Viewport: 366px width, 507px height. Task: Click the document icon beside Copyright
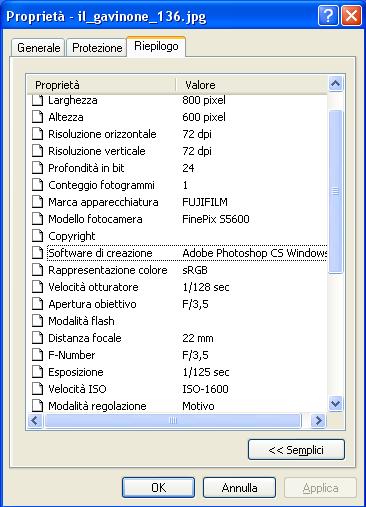point(37,236)
